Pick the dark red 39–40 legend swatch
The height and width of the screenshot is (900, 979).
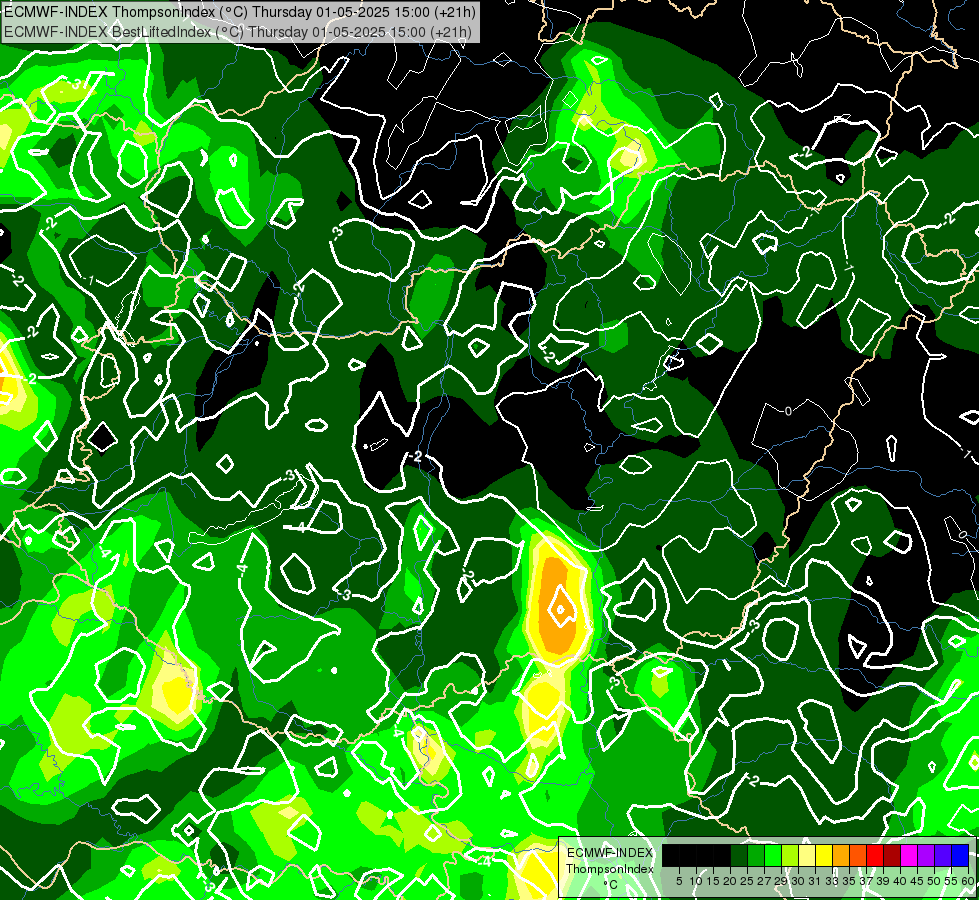[x=892, y=855]
